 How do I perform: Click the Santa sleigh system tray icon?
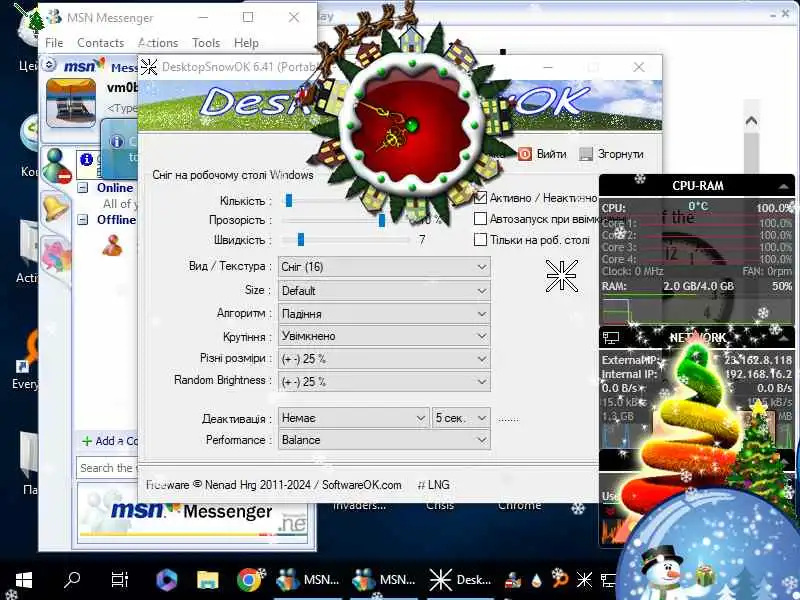513,580
